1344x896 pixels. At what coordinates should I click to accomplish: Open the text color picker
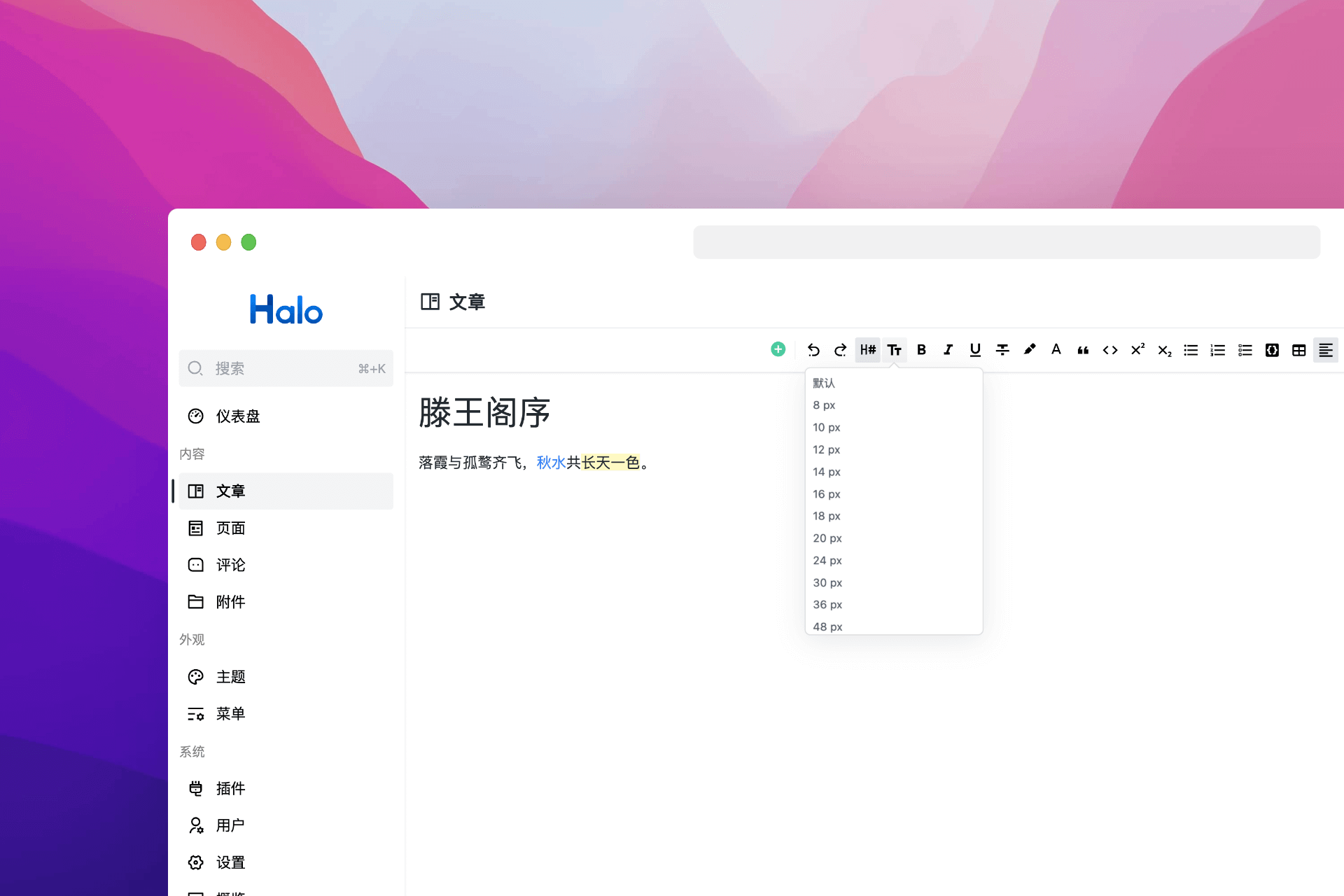[x=1056, y=350]
